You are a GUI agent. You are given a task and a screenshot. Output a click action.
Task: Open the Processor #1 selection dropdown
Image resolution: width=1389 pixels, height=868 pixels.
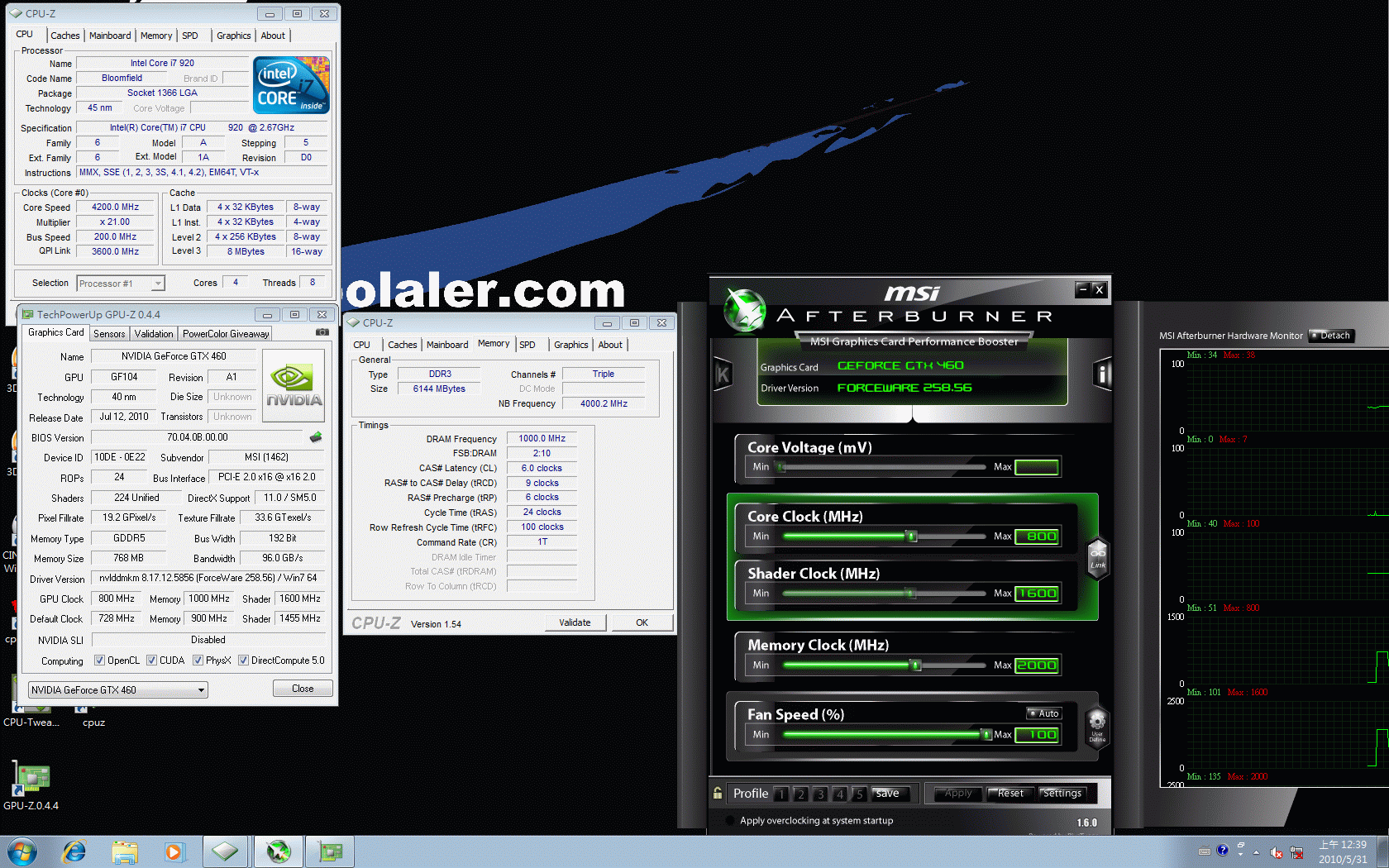121,284
